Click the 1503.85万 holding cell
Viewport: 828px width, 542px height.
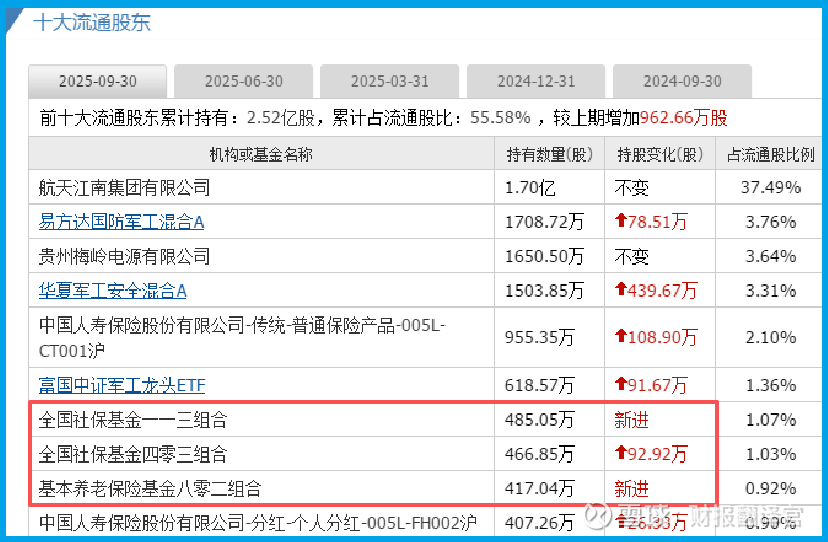(544, 291)
